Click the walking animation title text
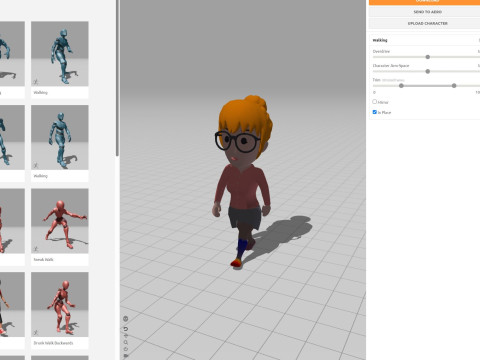 380,40
